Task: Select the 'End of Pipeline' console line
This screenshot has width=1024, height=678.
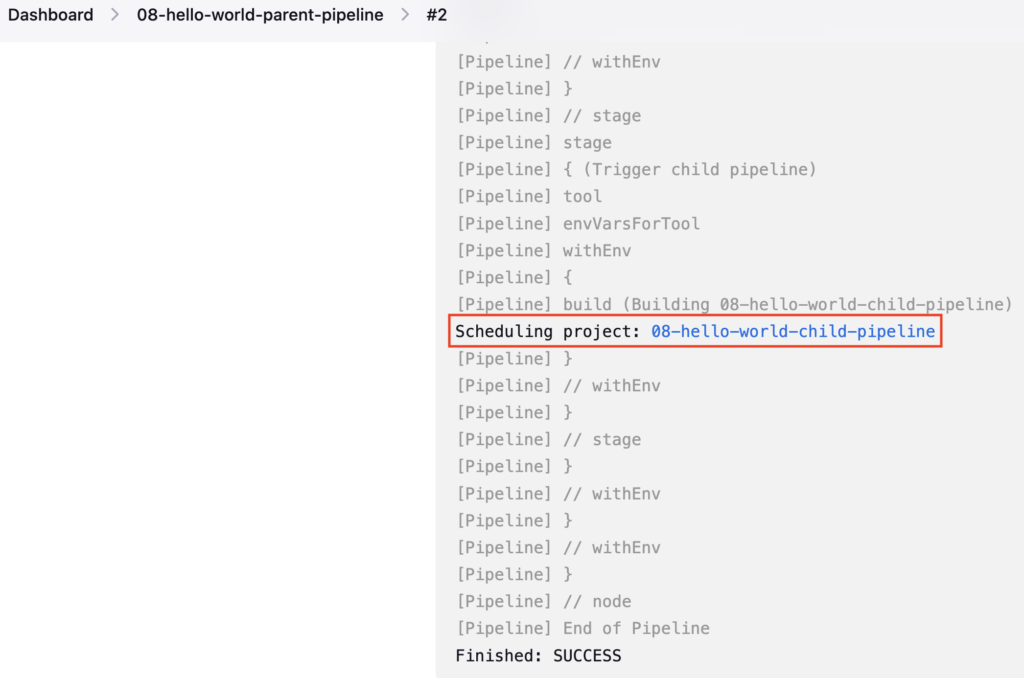Action: (x=583, y=628)
